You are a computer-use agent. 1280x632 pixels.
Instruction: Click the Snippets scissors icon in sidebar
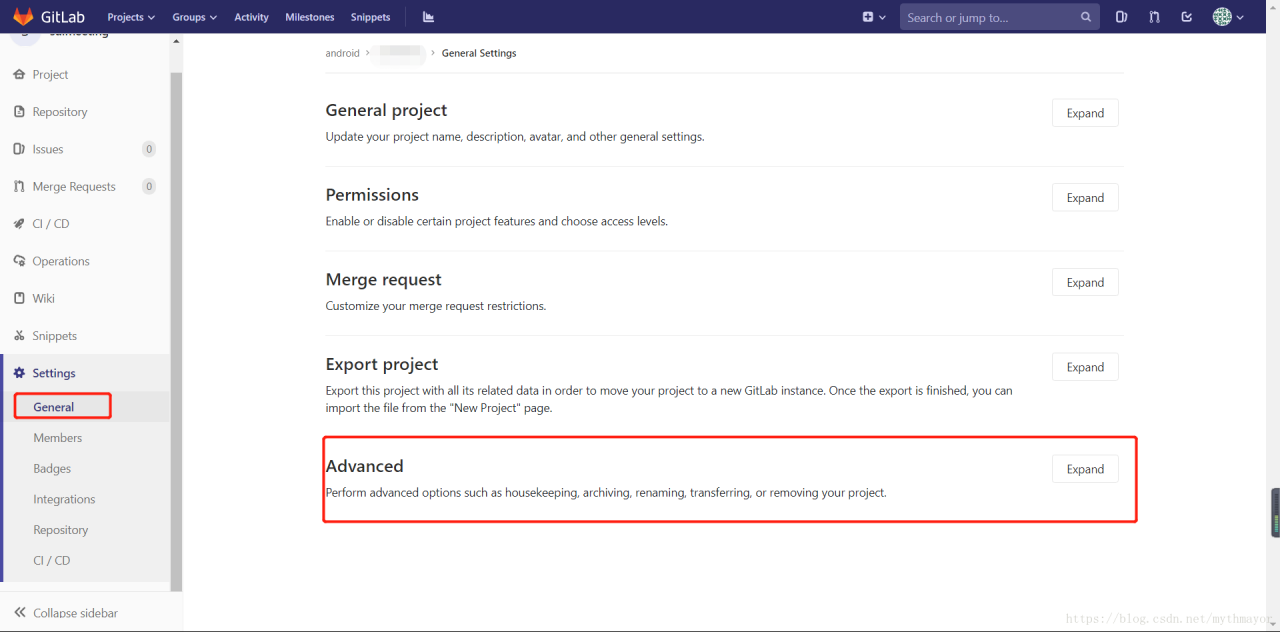(x=19, y=336)
